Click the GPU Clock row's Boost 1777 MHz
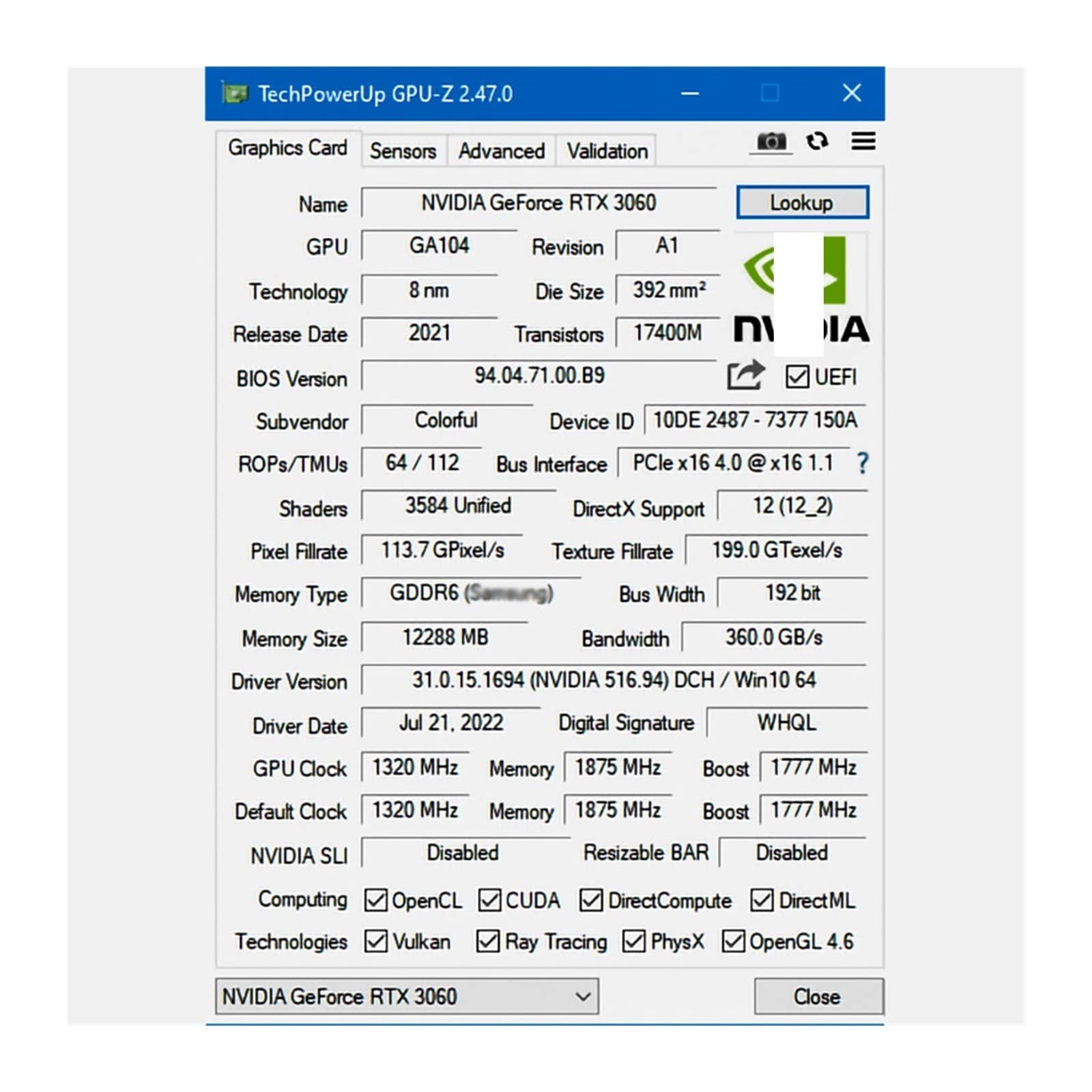 click(814, 767)
